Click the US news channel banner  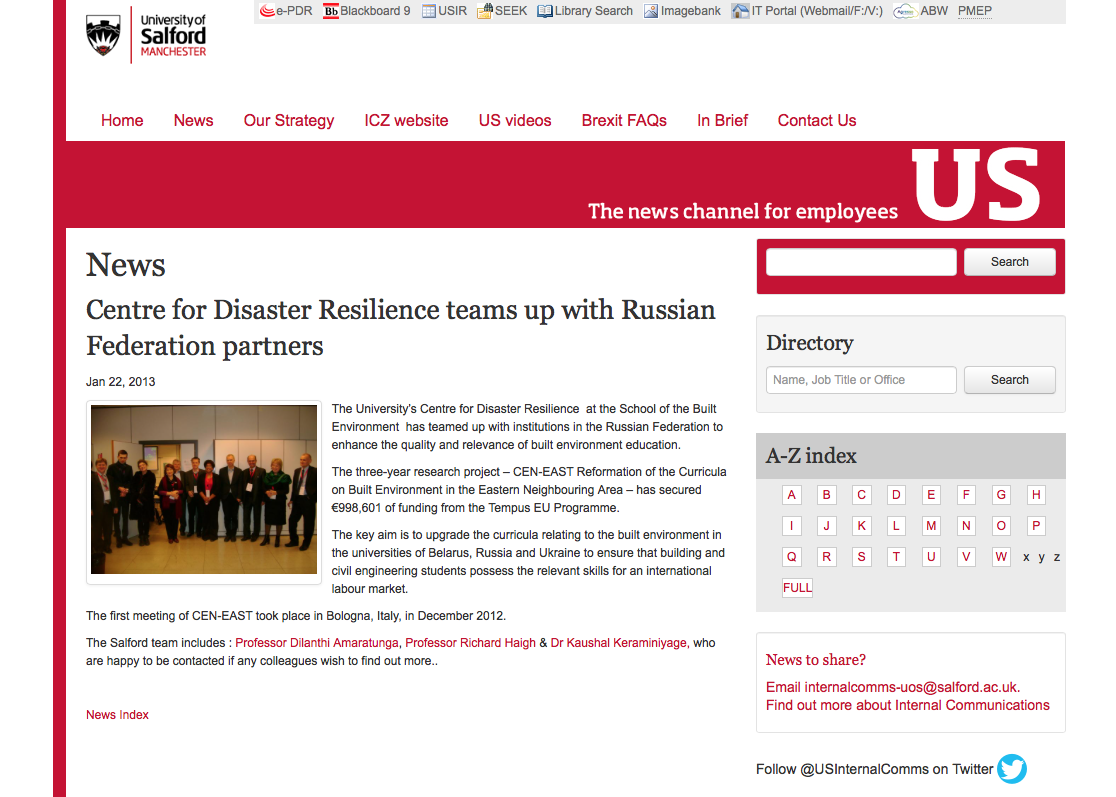pos(566,184)
